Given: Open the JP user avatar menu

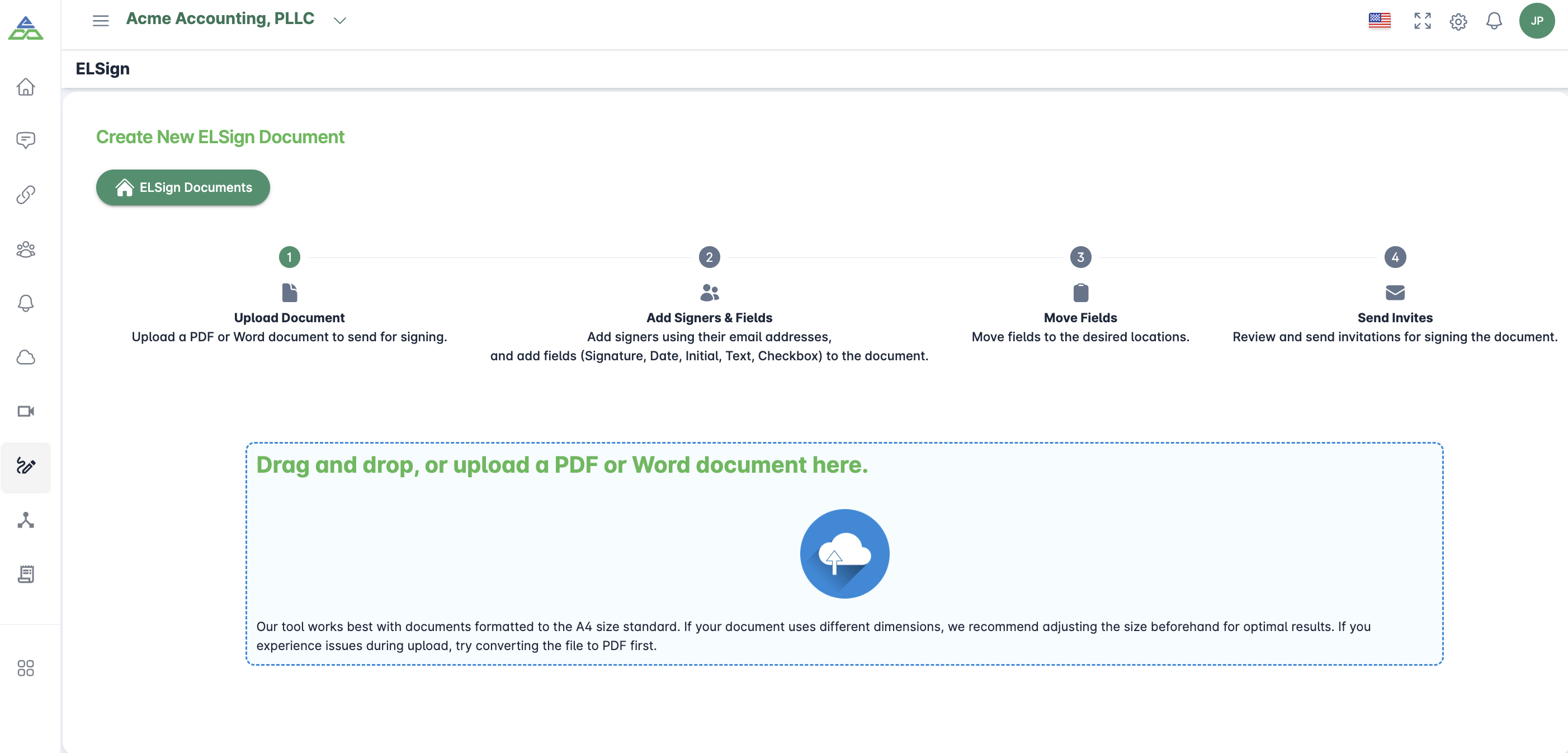Looking at the screenshot, I should pyautogui.click(x=1536, y=21).
